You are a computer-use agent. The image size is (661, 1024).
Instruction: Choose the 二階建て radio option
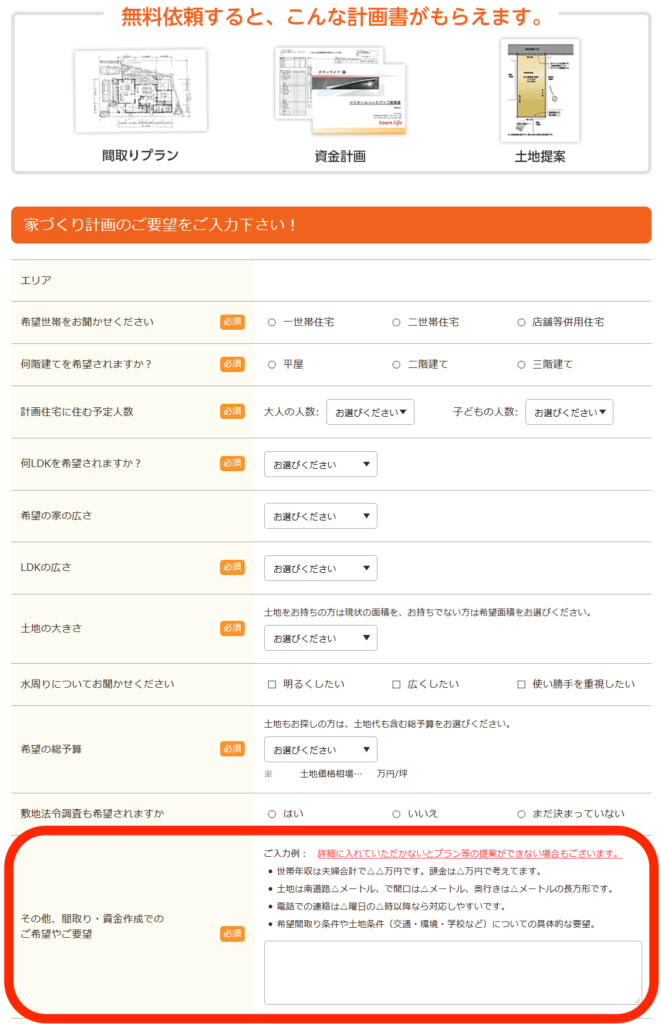tap(397, 365)
